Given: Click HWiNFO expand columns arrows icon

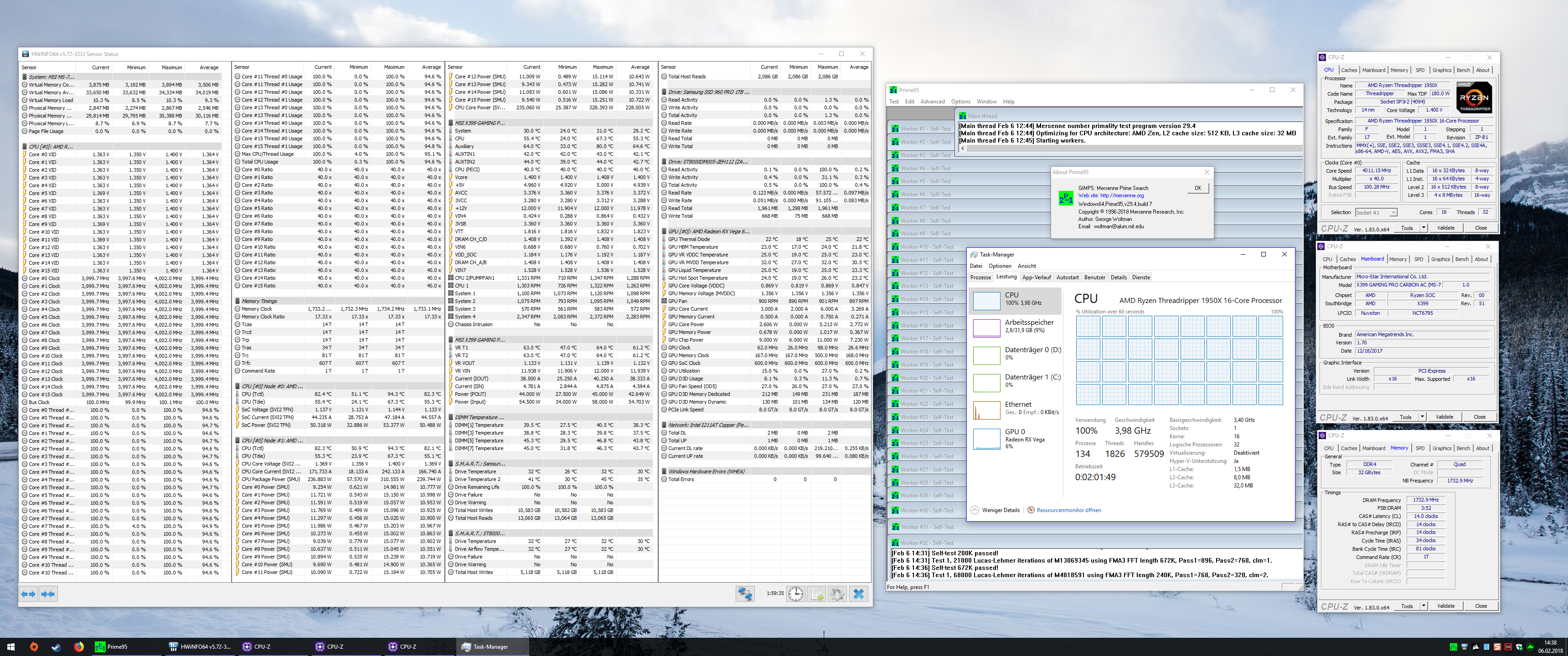Looking at the screenshot, I should point(29,594).
